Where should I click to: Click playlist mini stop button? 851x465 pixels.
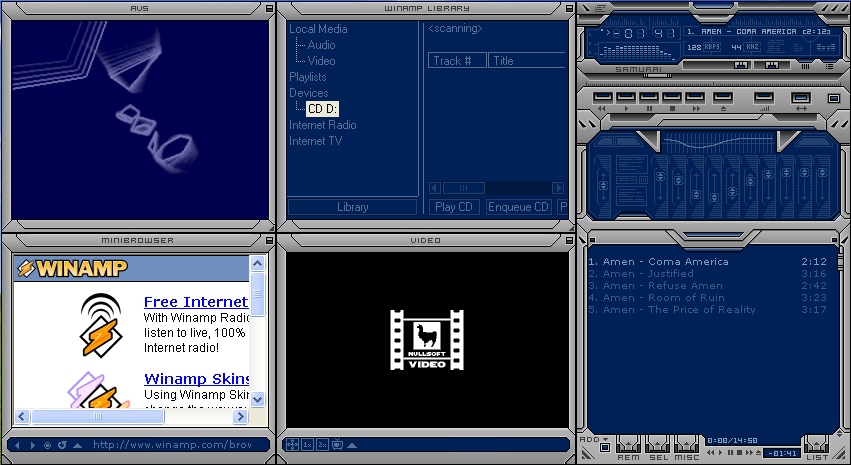(739, 453)
